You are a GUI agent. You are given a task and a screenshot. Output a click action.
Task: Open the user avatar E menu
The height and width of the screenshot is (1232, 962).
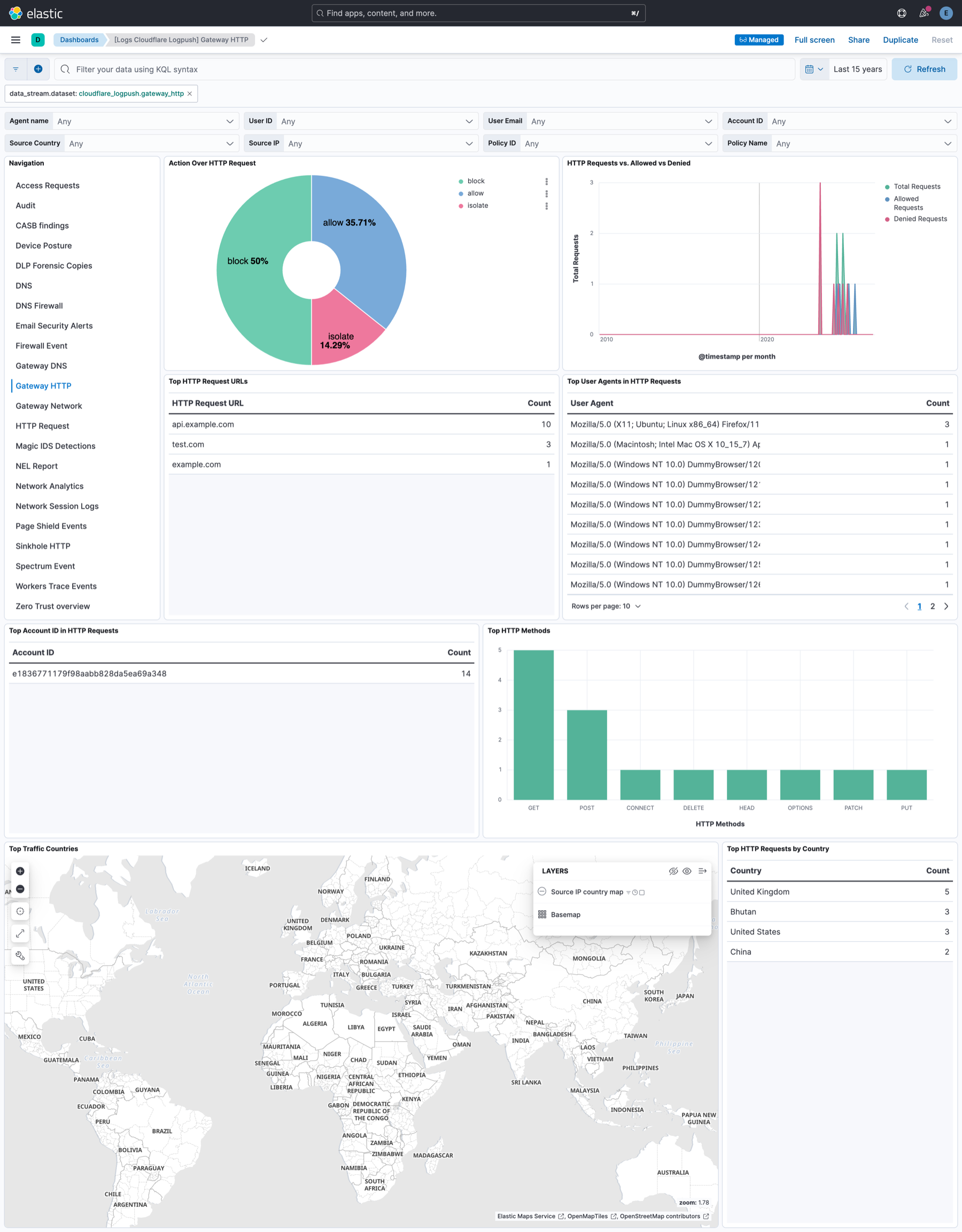point(945,13)
